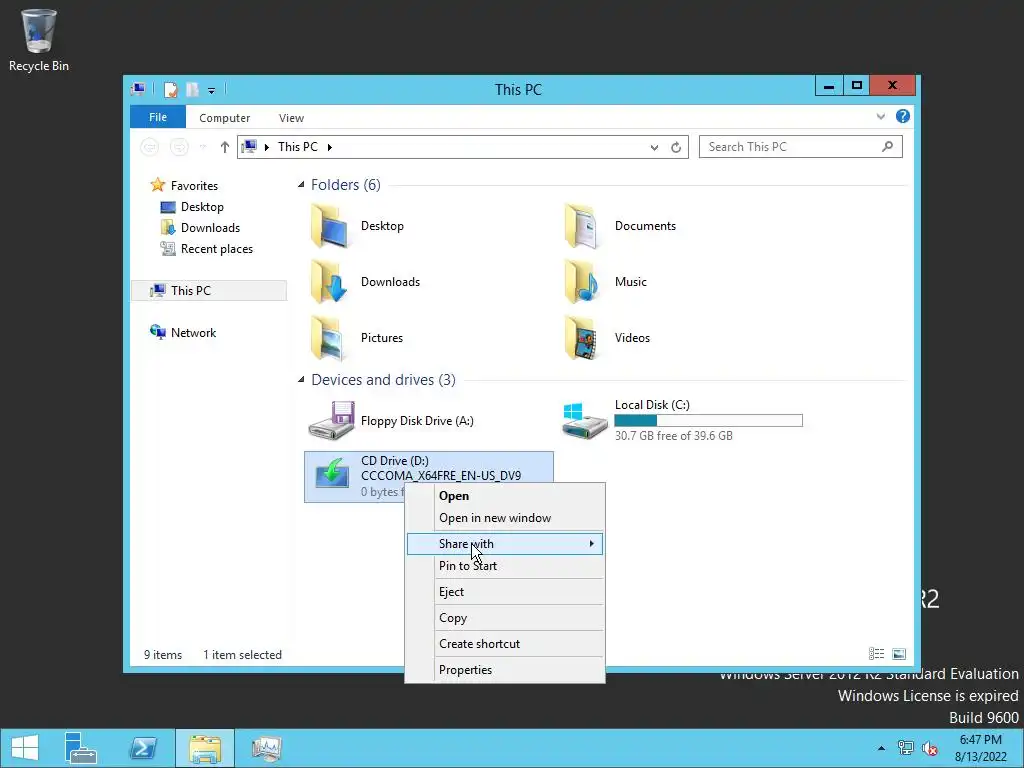The image size is (1024, 768).
Task: Click the network tray icon
Action: (x=906, y=748)
